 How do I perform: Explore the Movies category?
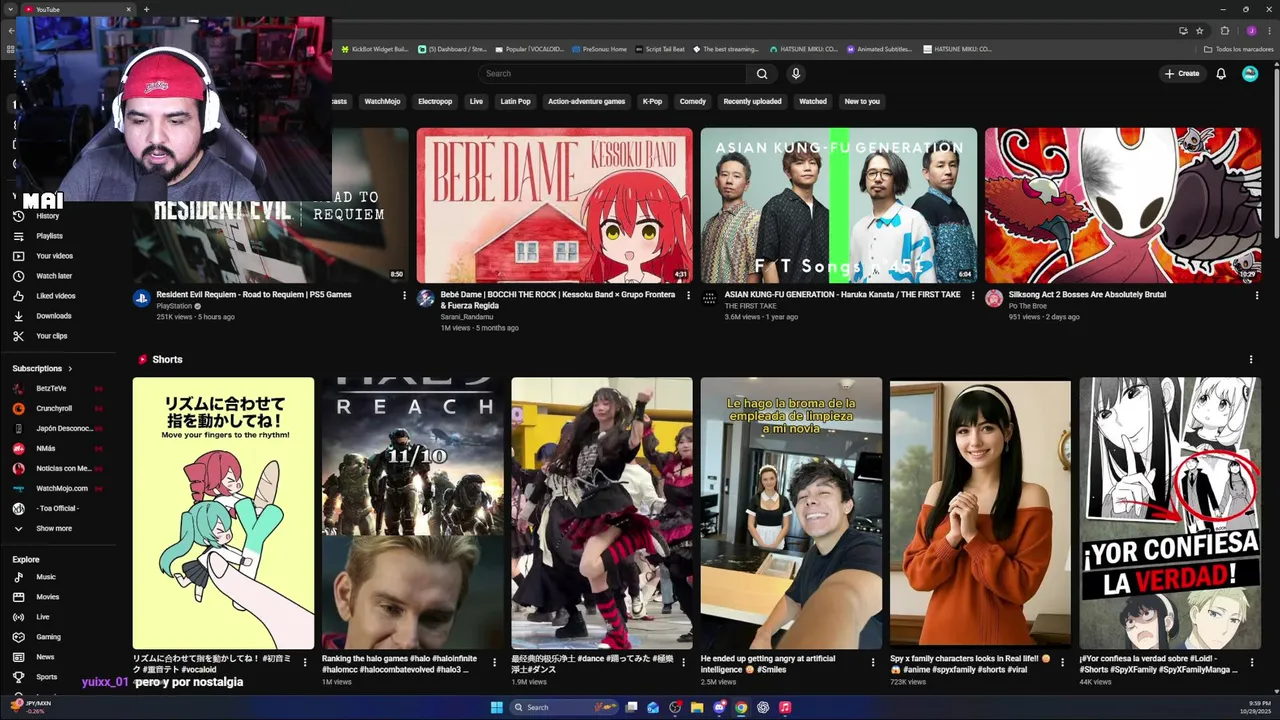tap(48, 597)
